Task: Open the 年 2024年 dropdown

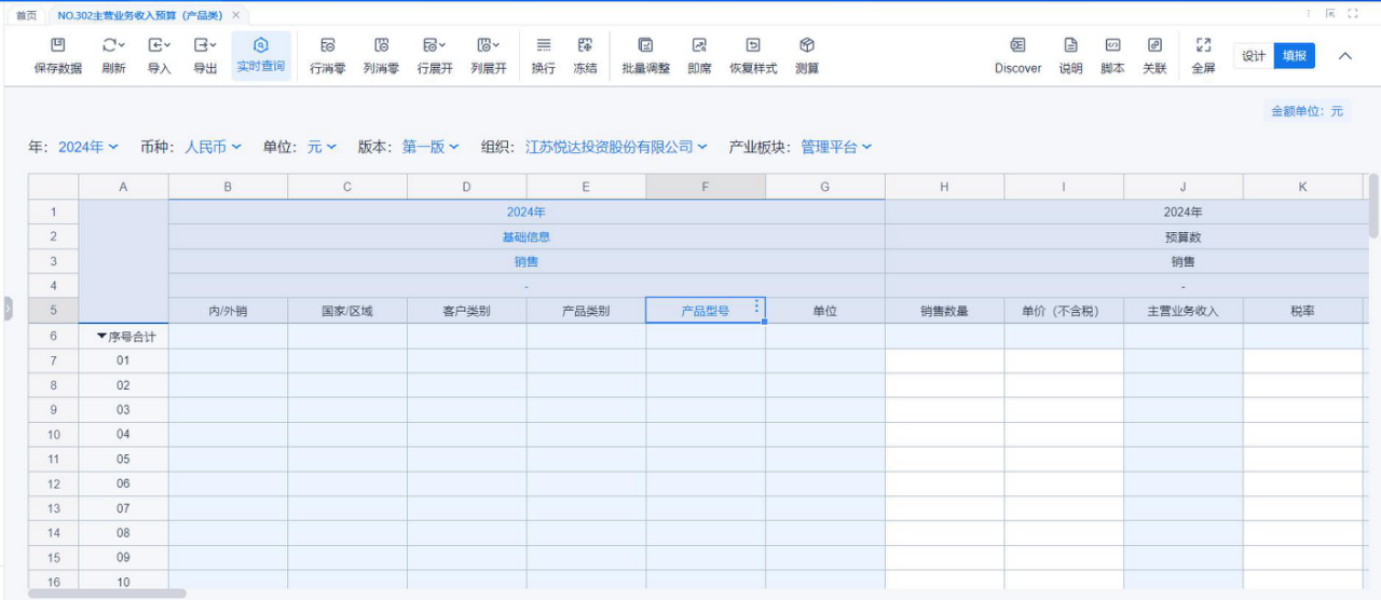Action: 88,147
